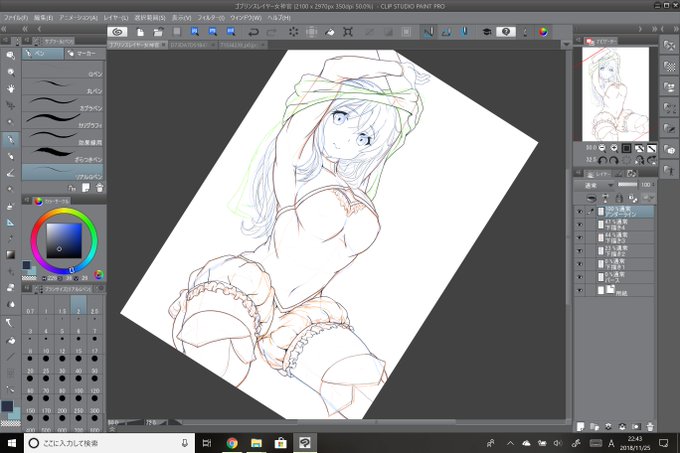Click the Redo arrow in toolbar
The width and height of the screenshot is (680, 453).
pos(271,32)
